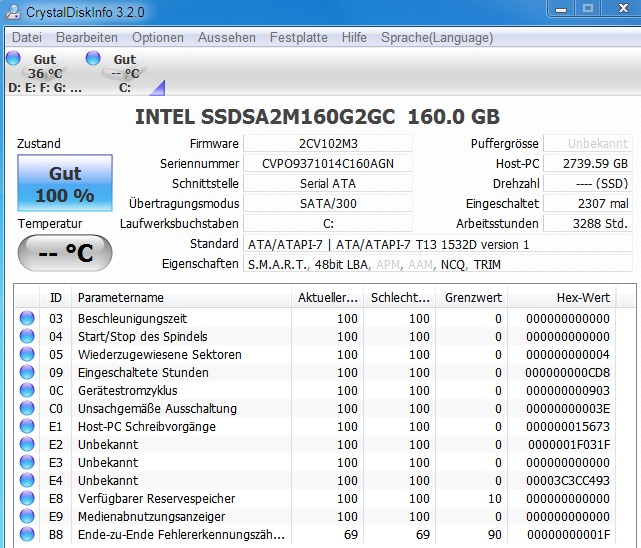Select the C: drive disk tab
This screenshot has height=548, width=641.
point(124,73)
